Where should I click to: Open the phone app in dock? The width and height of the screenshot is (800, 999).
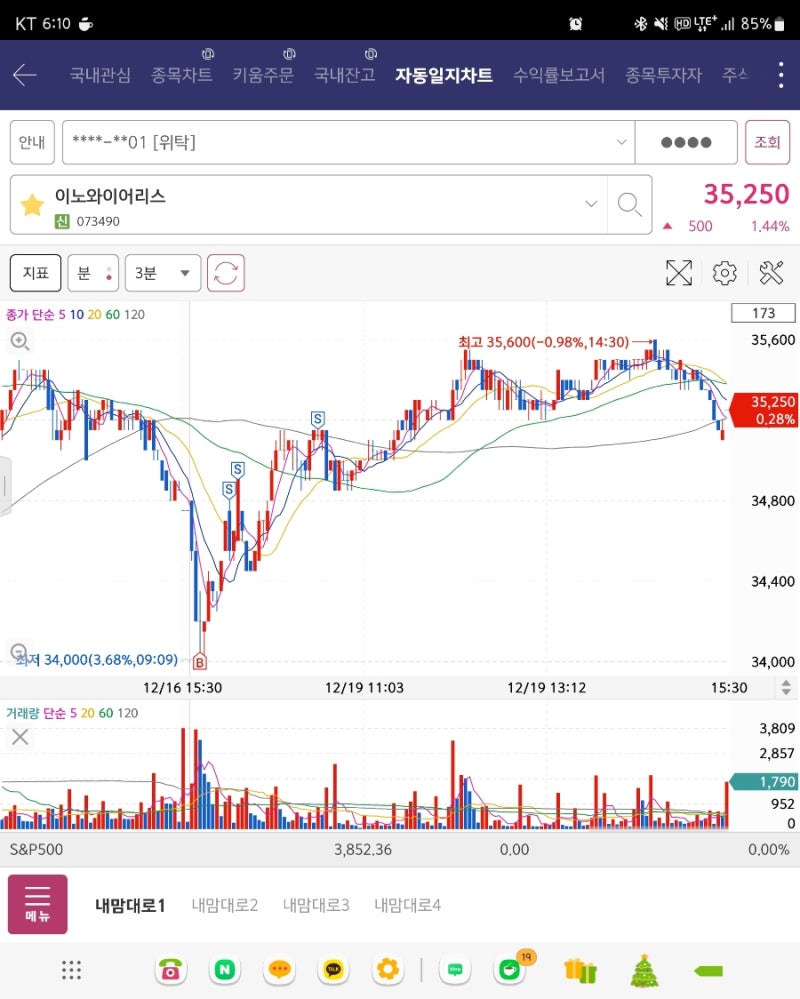coord(170,970)
